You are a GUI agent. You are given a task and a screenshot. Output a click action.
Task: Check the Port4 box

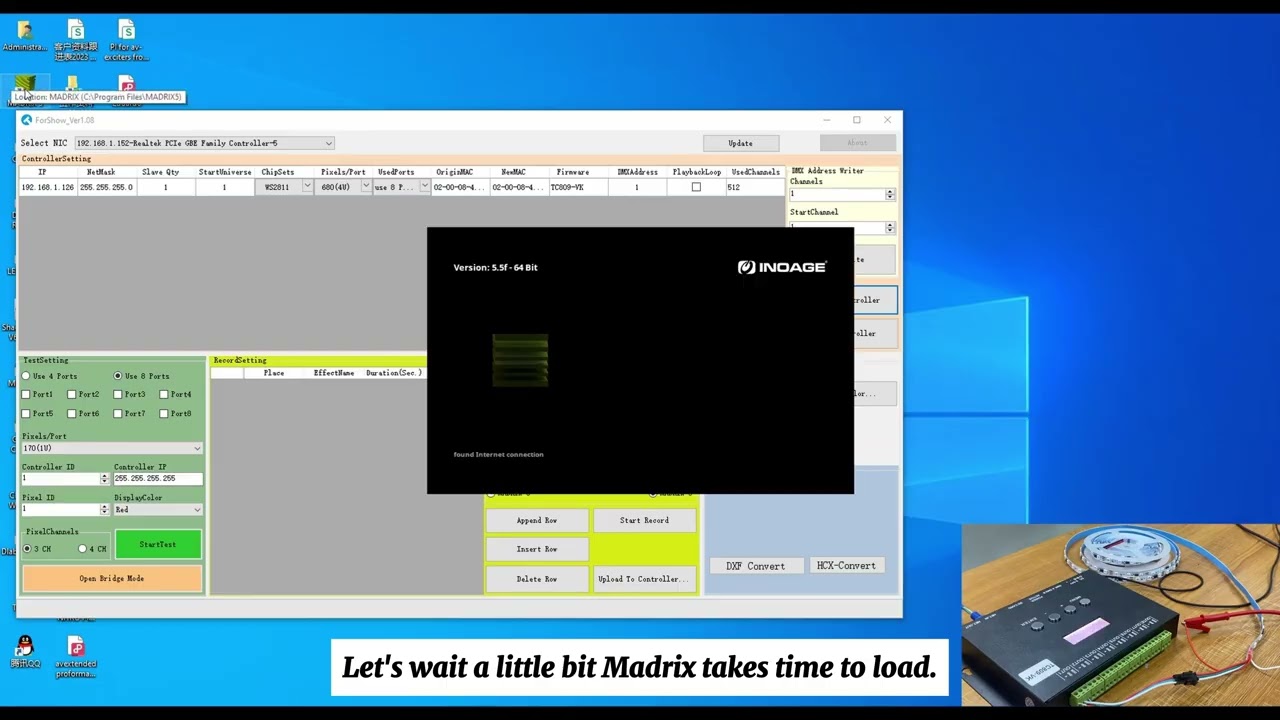tap(164, 394)
